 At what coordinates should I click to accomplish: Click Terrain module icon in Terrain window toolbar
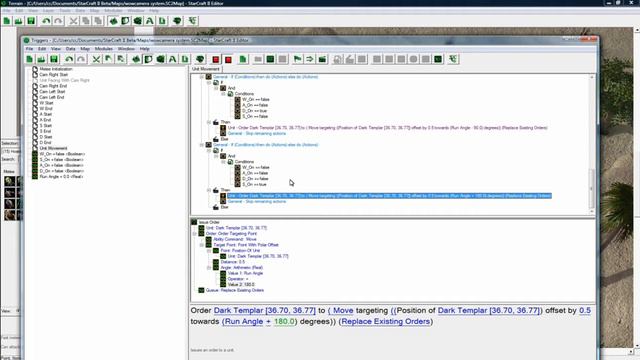[x=113, y=21]
